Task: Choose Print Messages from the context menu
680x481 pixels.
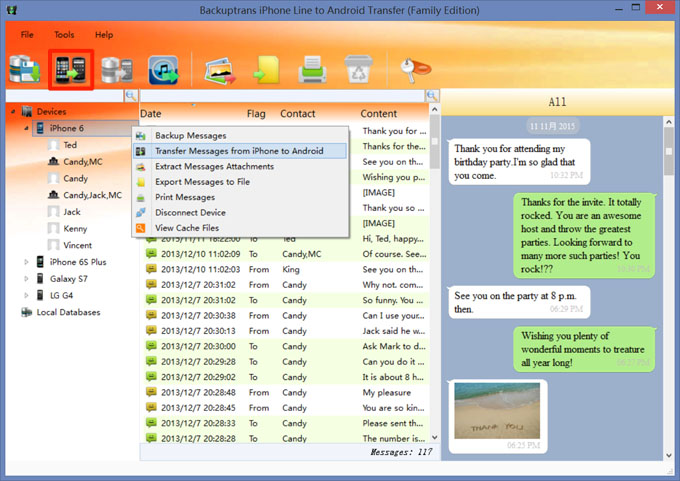Action: pyautogui.click(x=240, y=197)
